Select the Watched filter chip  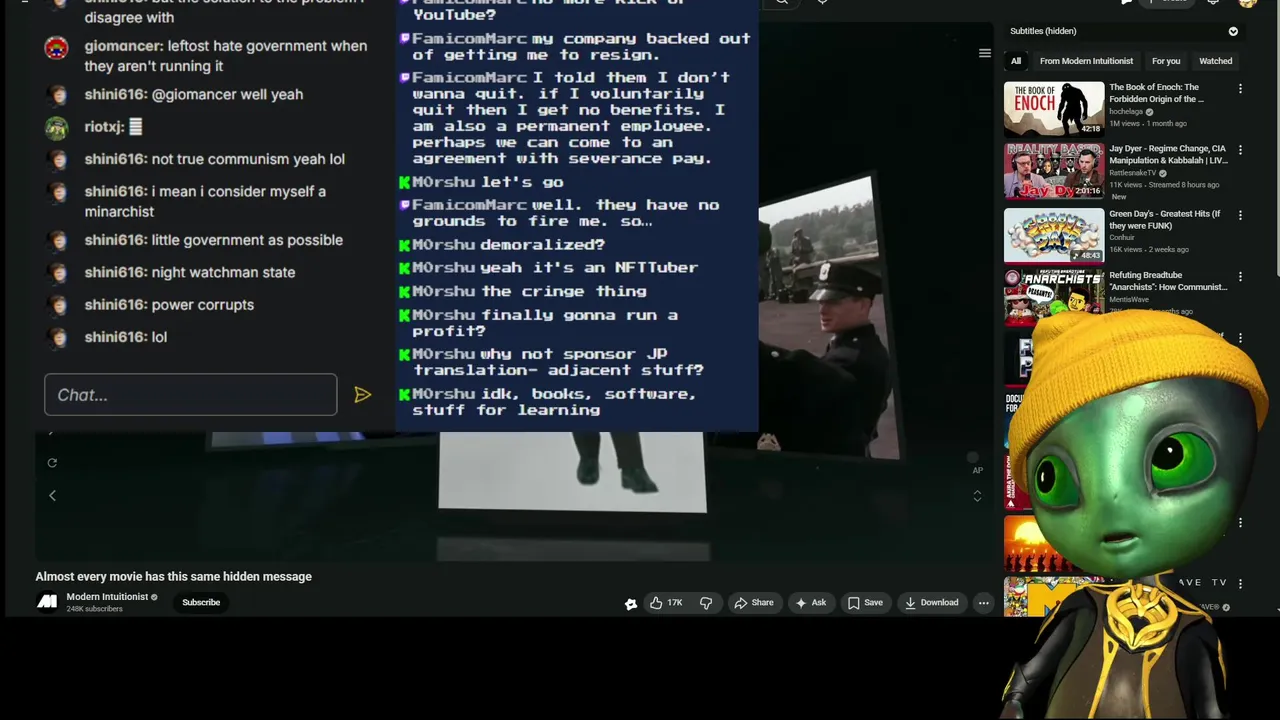click(1216, 61)
